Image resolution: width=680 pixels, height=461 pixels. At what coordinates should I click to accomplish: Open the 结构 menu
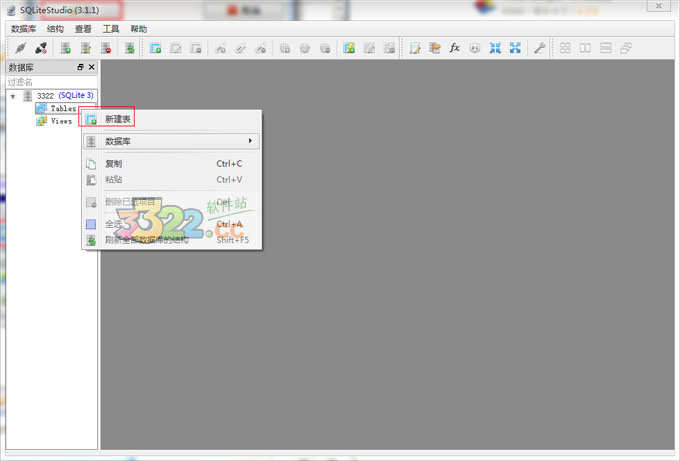tap(56, 29)
